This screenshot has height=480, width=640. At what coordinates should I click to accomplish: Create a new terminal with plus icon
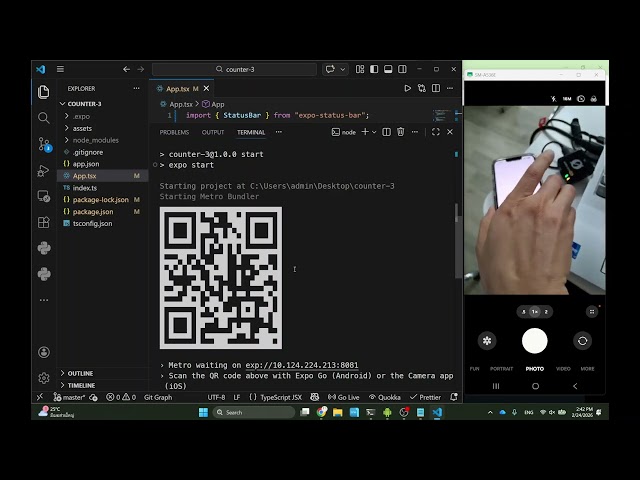(x=365, y=132)
